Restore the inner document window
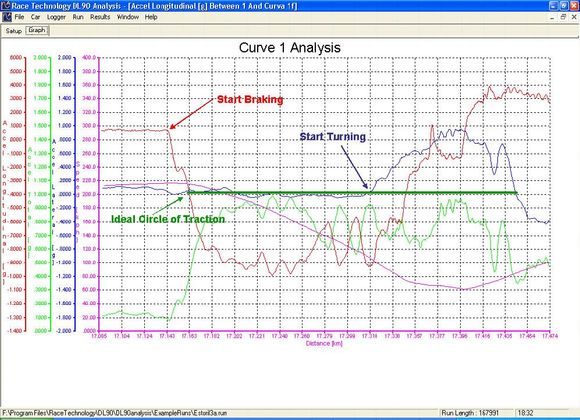580x420 pixels. (x=563, y=17)
